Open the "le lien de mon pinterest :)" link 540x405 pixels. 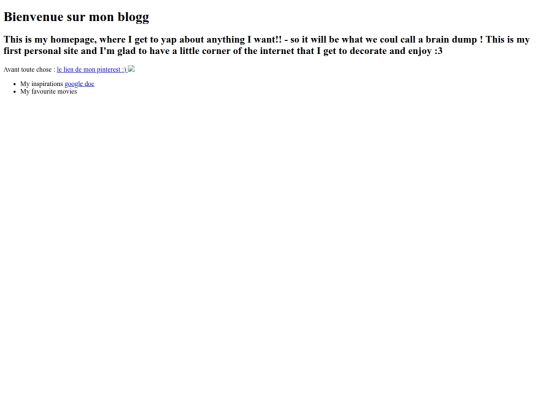coord(92,70)
